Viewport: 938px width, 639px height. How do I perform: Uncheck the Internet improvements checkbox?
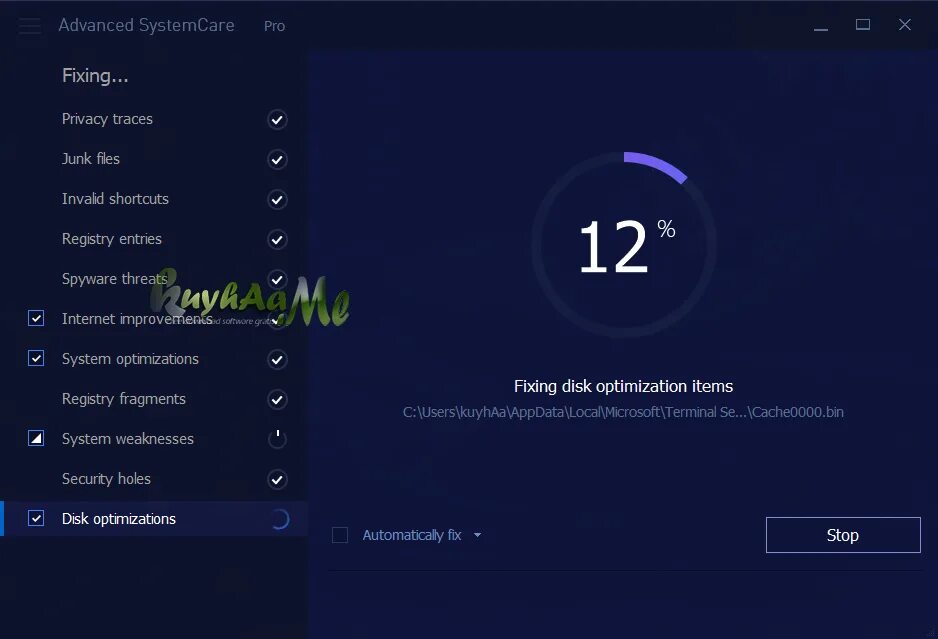(x=36, y=318)
